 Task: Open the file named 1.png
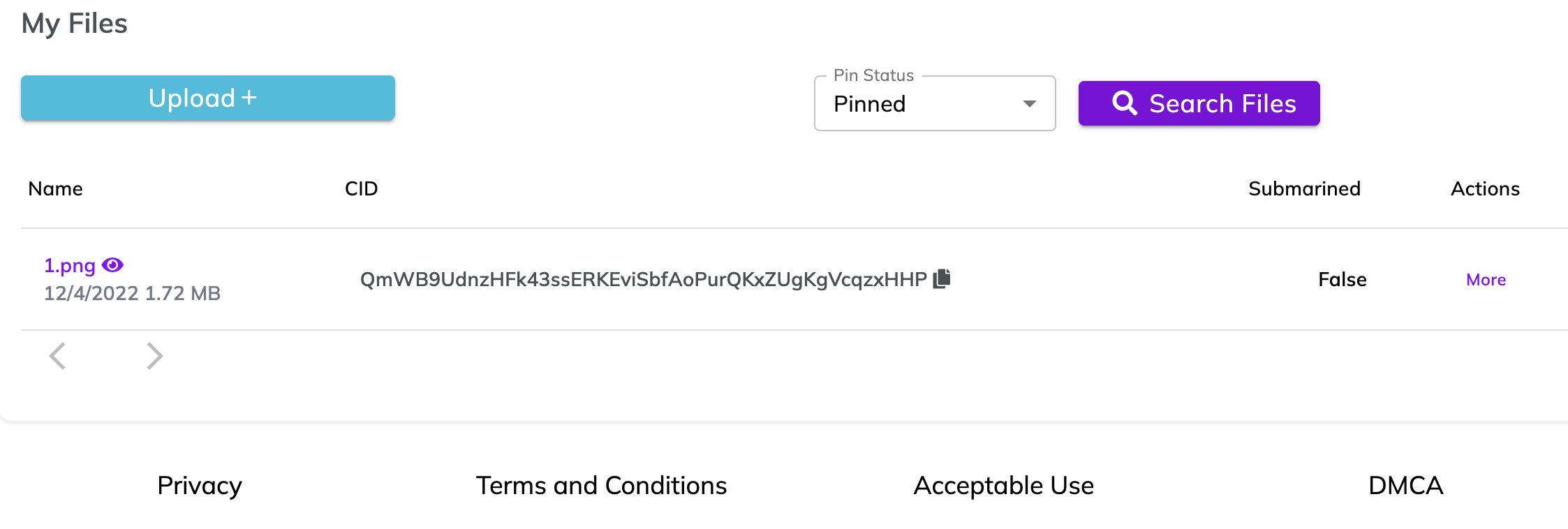[70, 265]
